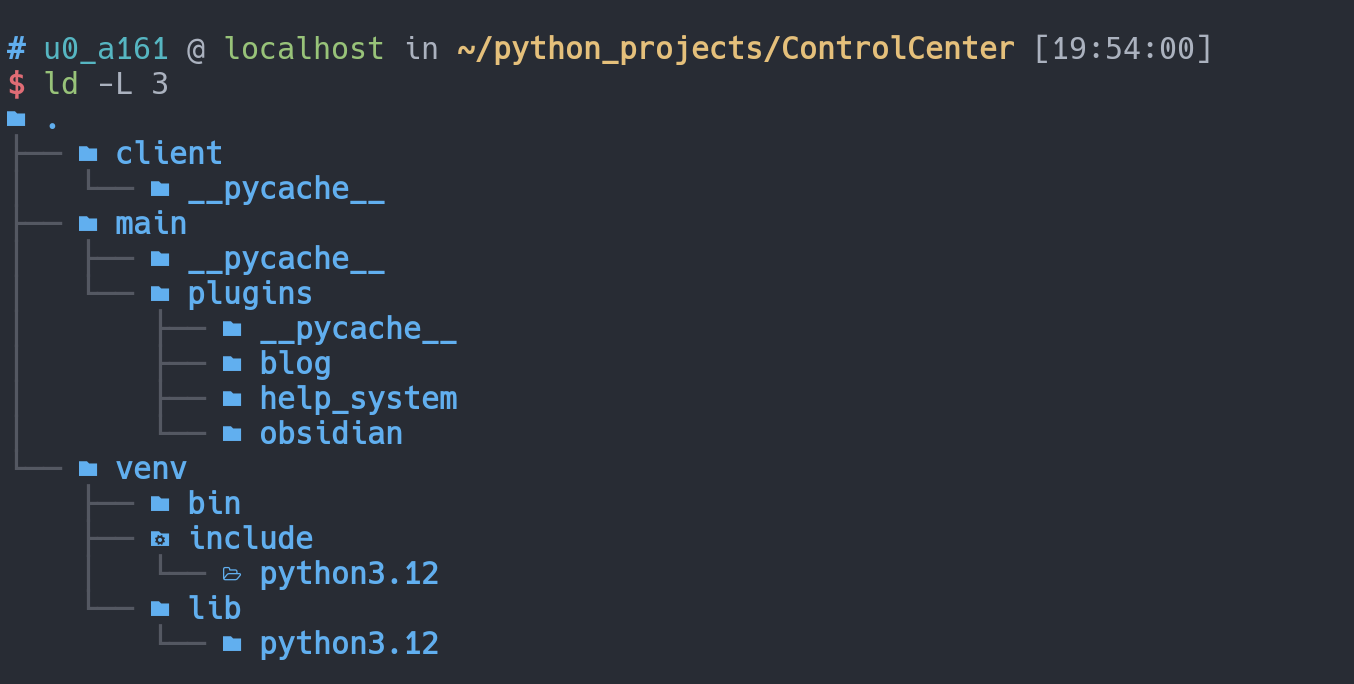Click the typed ld command text
Image resolution: width=1354 pixels, height=684 pixels.
pos(61,84)
